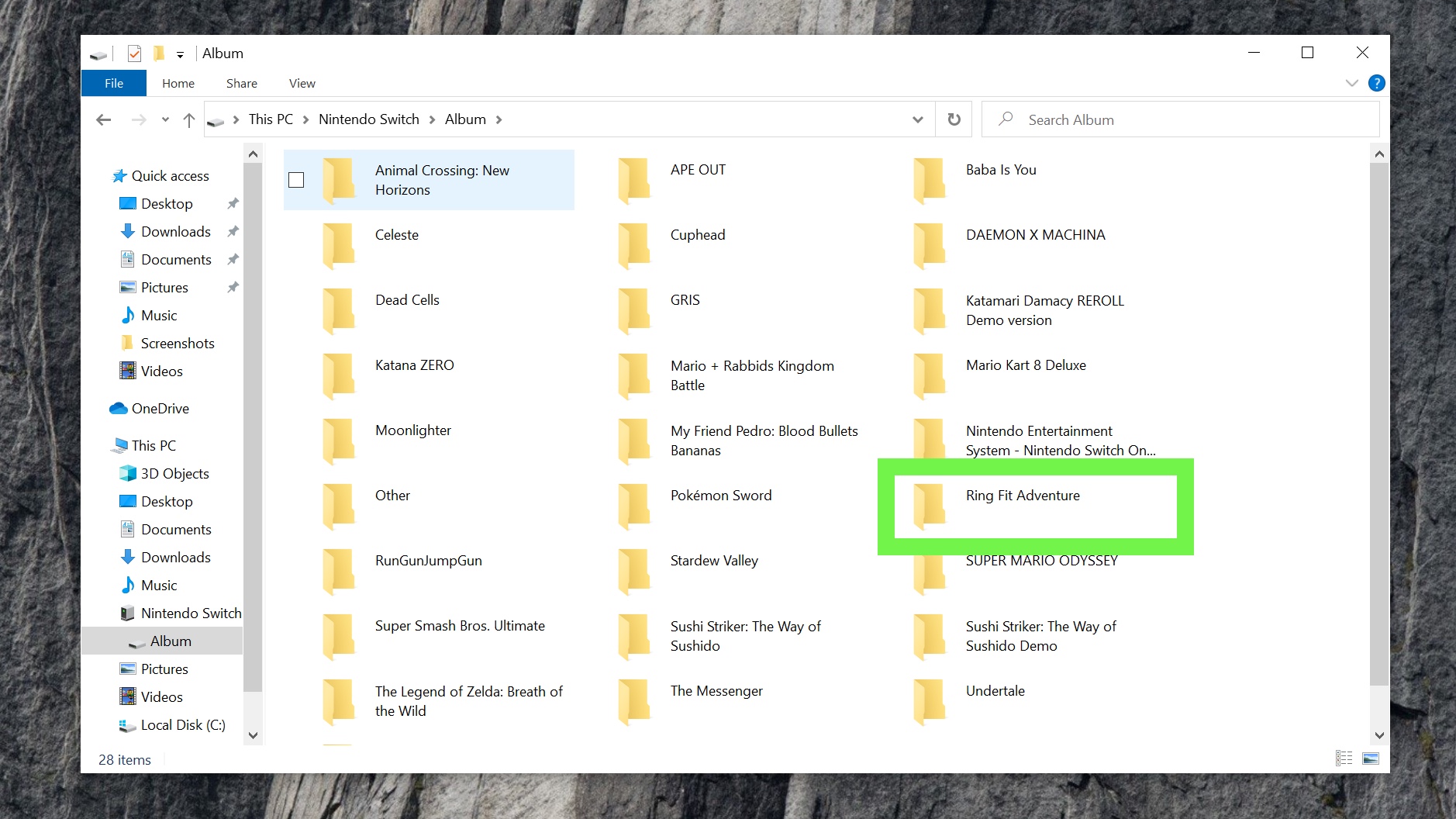The width and height of the screenshot is (1456, 819).
Task: Expand the ribbon with the chevron arrow
Action: coord(1352,83)
